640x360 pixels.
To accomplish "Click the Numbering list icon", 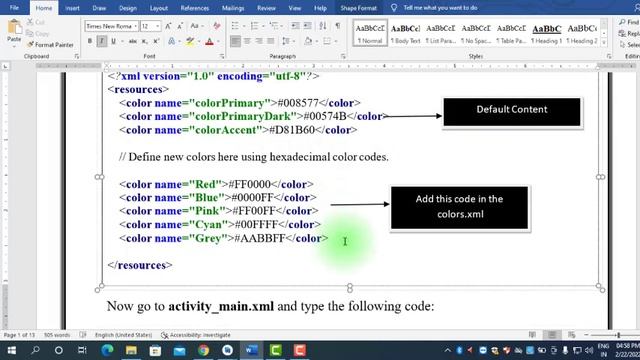I will click(x=254, y=26).
